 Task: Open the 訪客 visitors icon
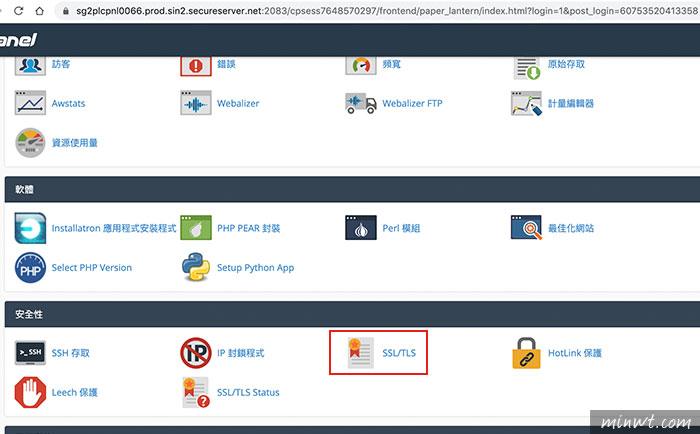[x=30, y=66]
